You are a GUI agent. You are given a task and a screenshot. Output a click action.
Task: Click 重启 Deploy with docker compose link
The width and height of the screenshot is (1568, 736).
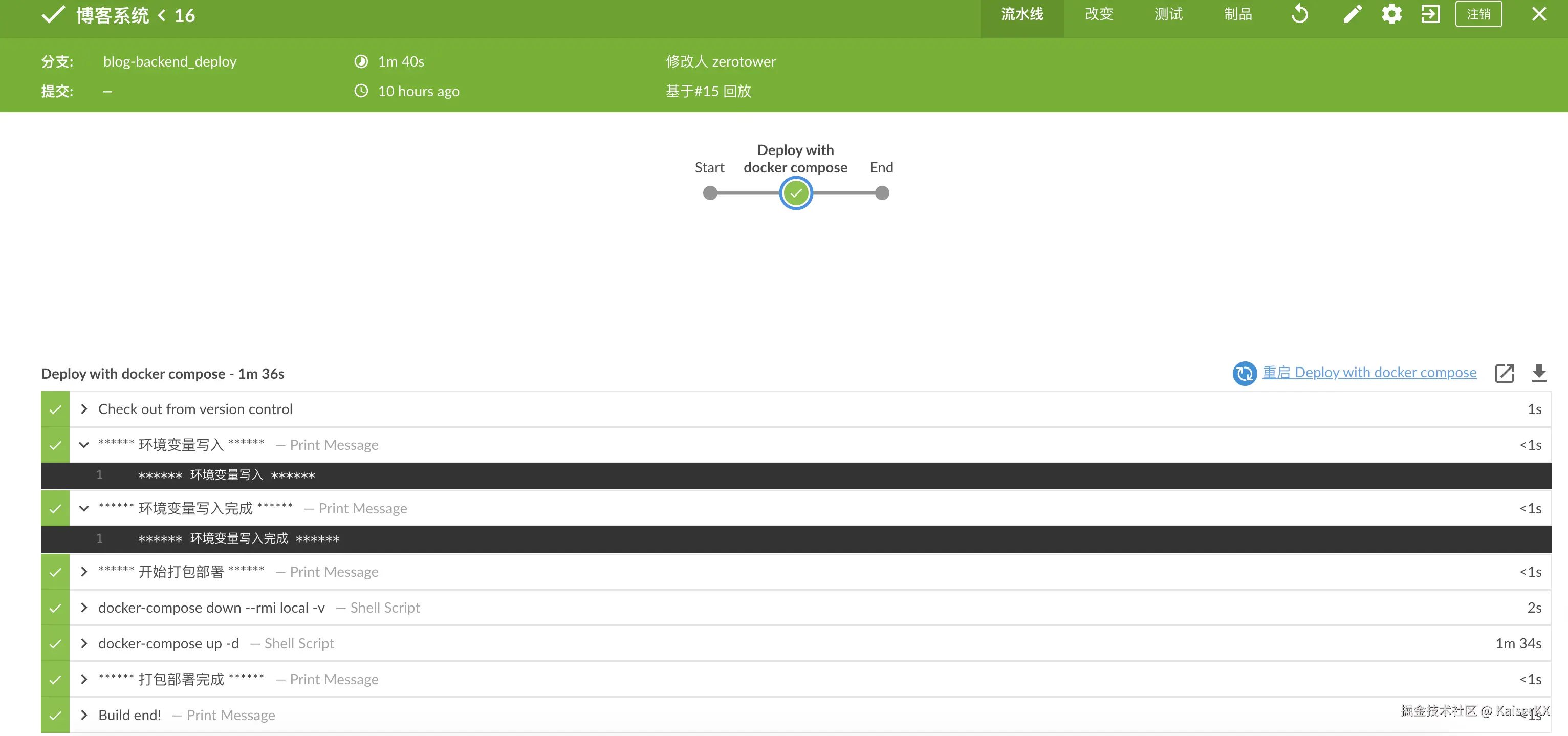(x=1369, y=372)
